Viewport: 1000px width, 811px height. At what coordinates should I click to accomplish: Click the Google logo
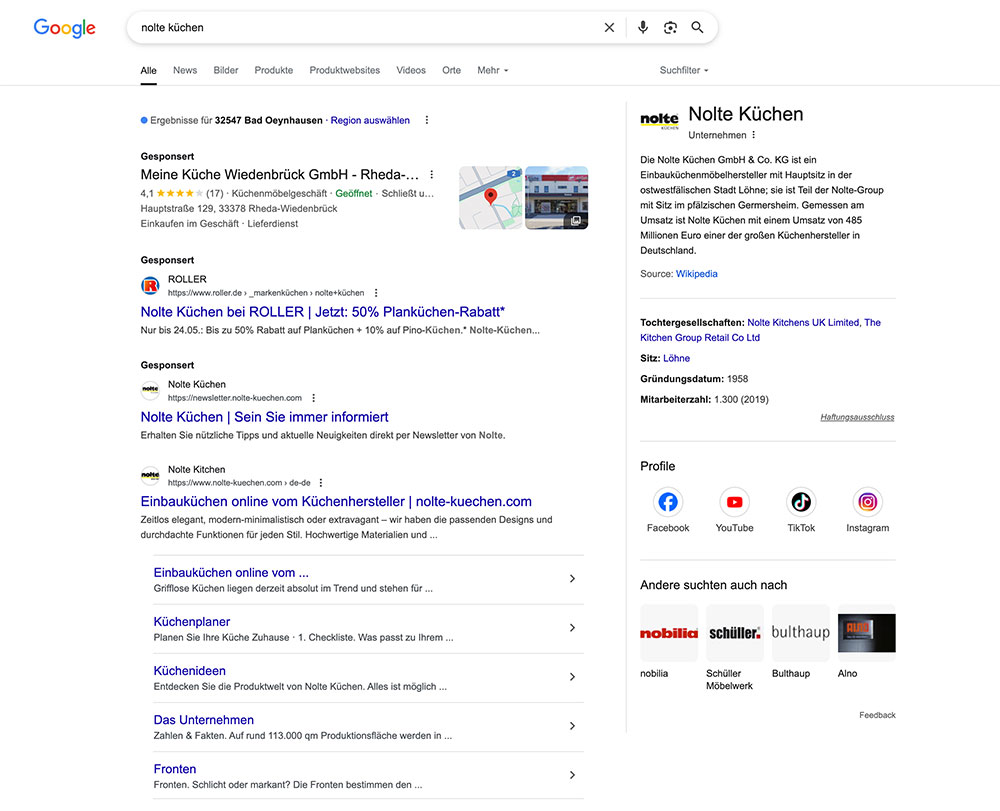click(64, 27)
